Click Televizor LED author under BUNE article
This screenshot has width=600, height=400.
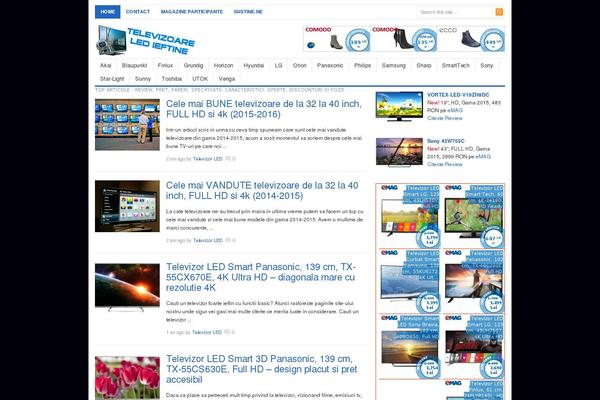pyautogui.click(x=207, y=159)
